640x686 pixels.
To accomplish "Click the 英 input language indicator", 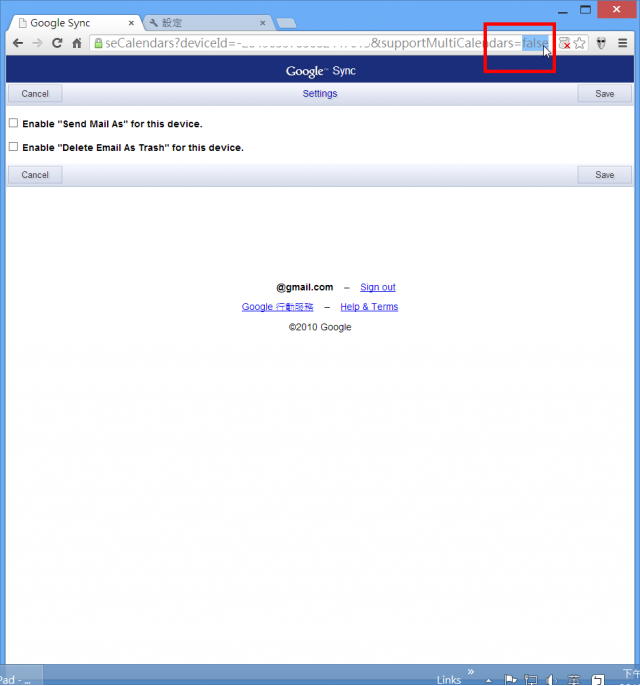I will click(x=574, y=679).
